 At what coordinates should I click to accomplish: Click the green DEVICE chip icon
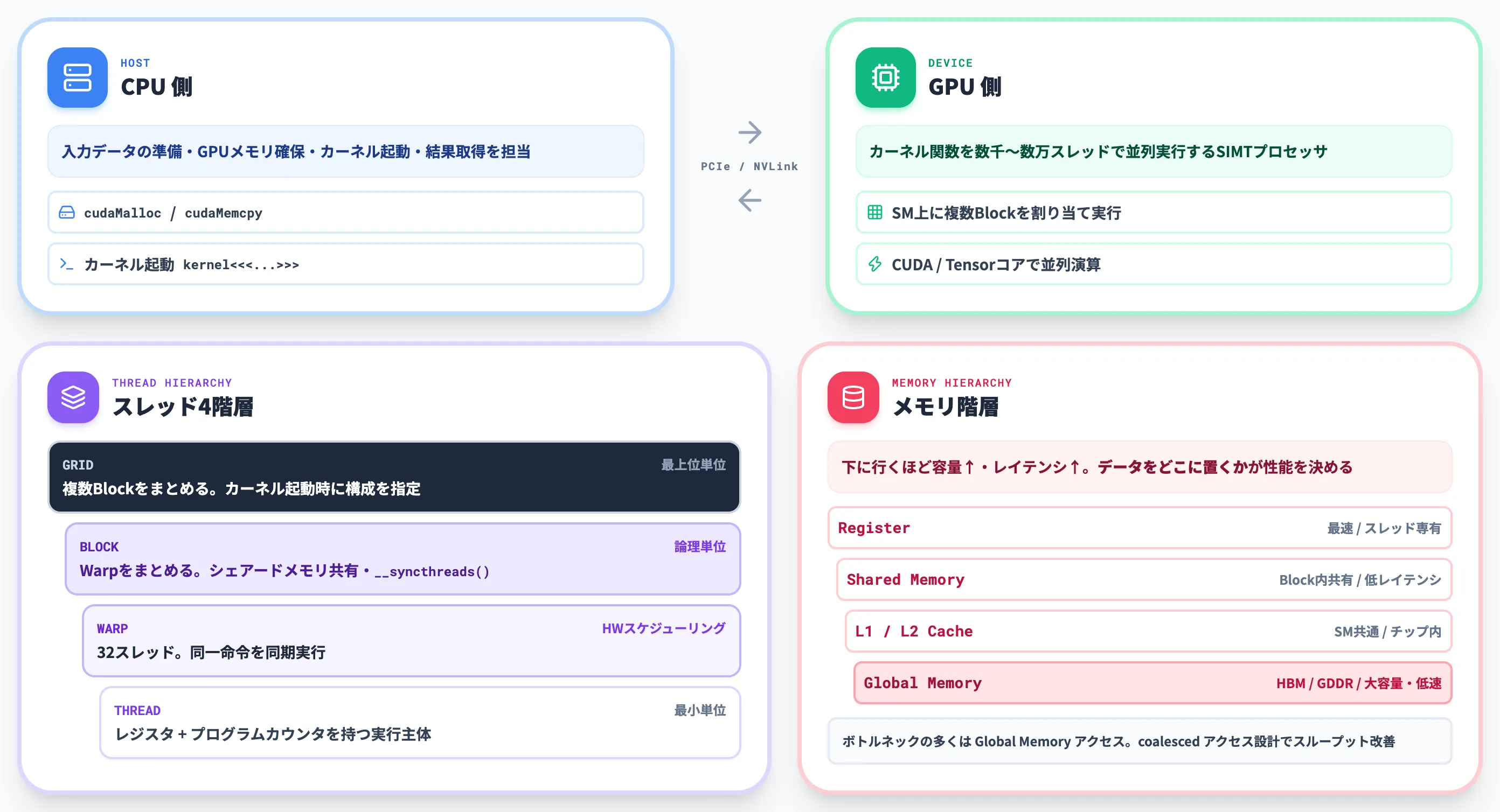point(885,78)
